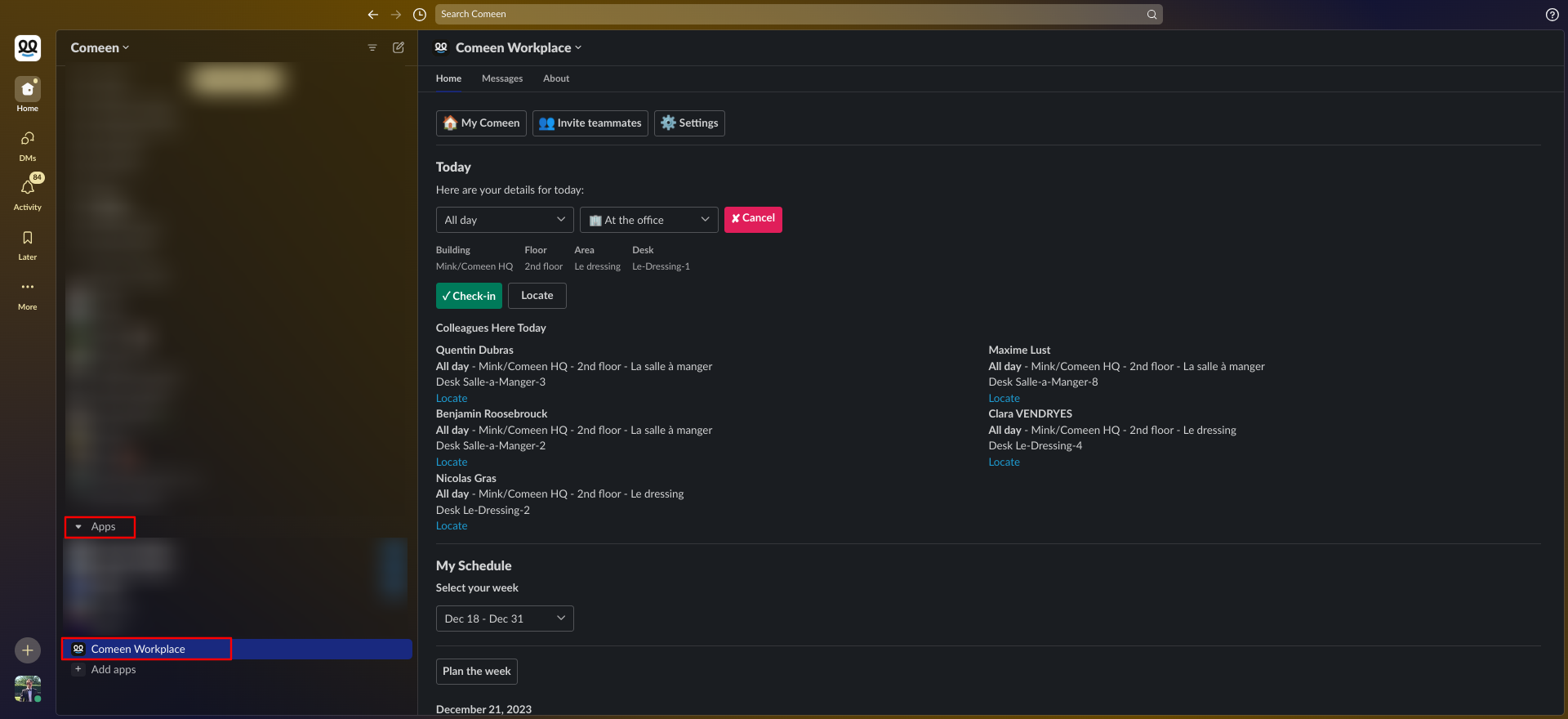The height and width of the screenshot is (719, 1568).
Task: Click the 'Benjamin Roosebrouck' name
Action: click(492, 414)
